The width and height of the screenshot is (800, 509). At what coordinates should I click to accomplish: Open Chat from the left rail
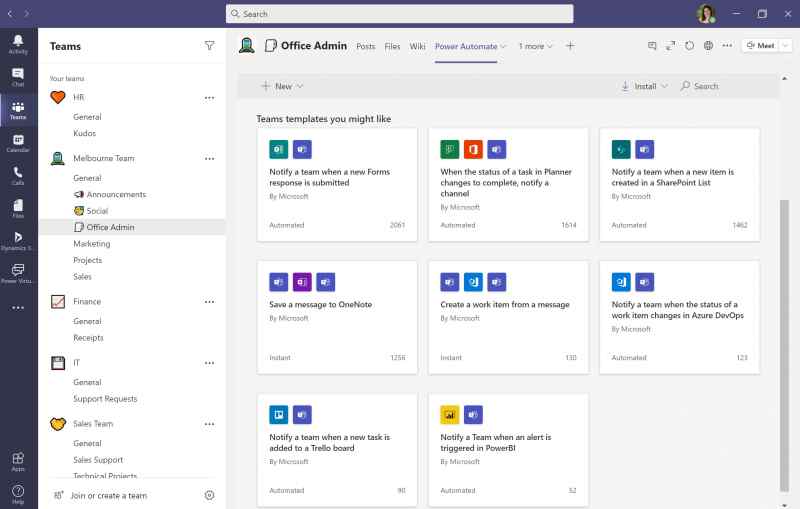tap(18, 77)
